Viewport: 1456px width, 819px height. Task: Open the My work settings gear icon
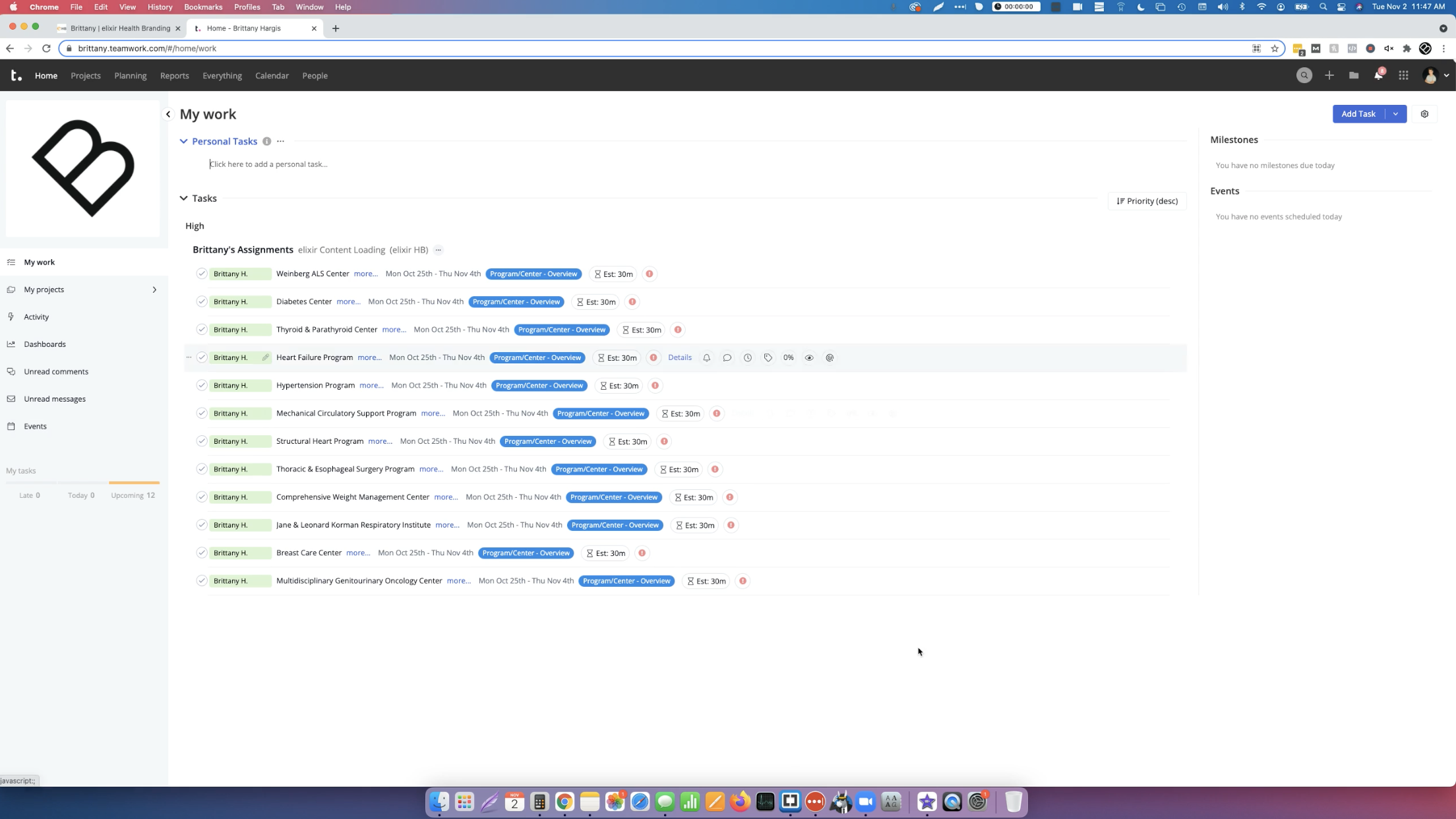(x=1424, y=114)
